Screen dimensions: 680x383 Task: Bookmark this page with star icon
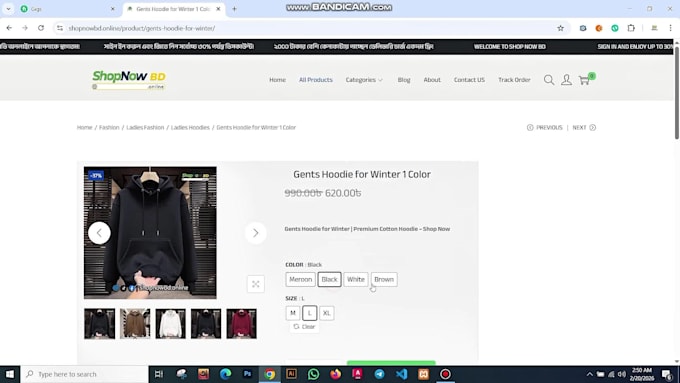pyautogui.click(x=560, y=28)
